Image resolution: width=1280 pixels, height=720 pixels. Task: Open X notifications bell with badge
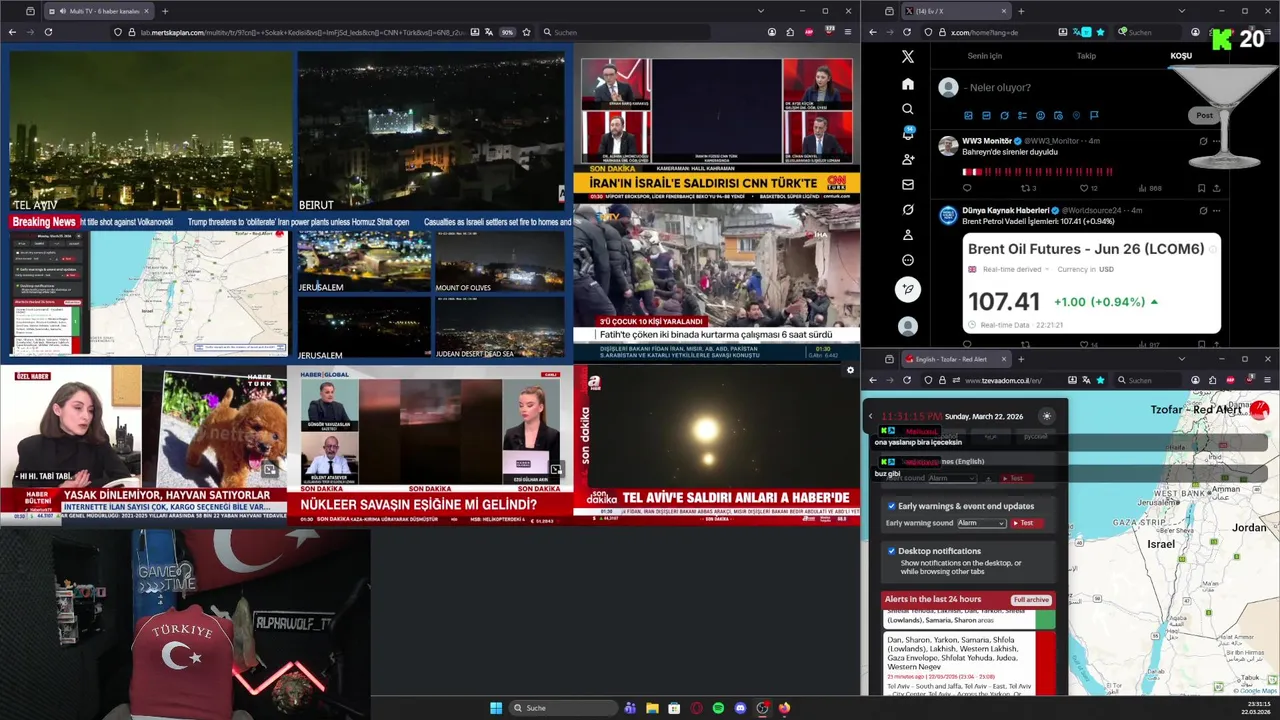[x=908, y=134]
